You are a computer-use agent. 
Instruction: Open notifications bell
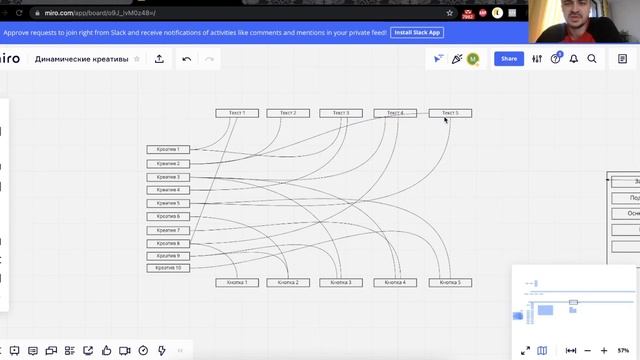click(574, 59)
